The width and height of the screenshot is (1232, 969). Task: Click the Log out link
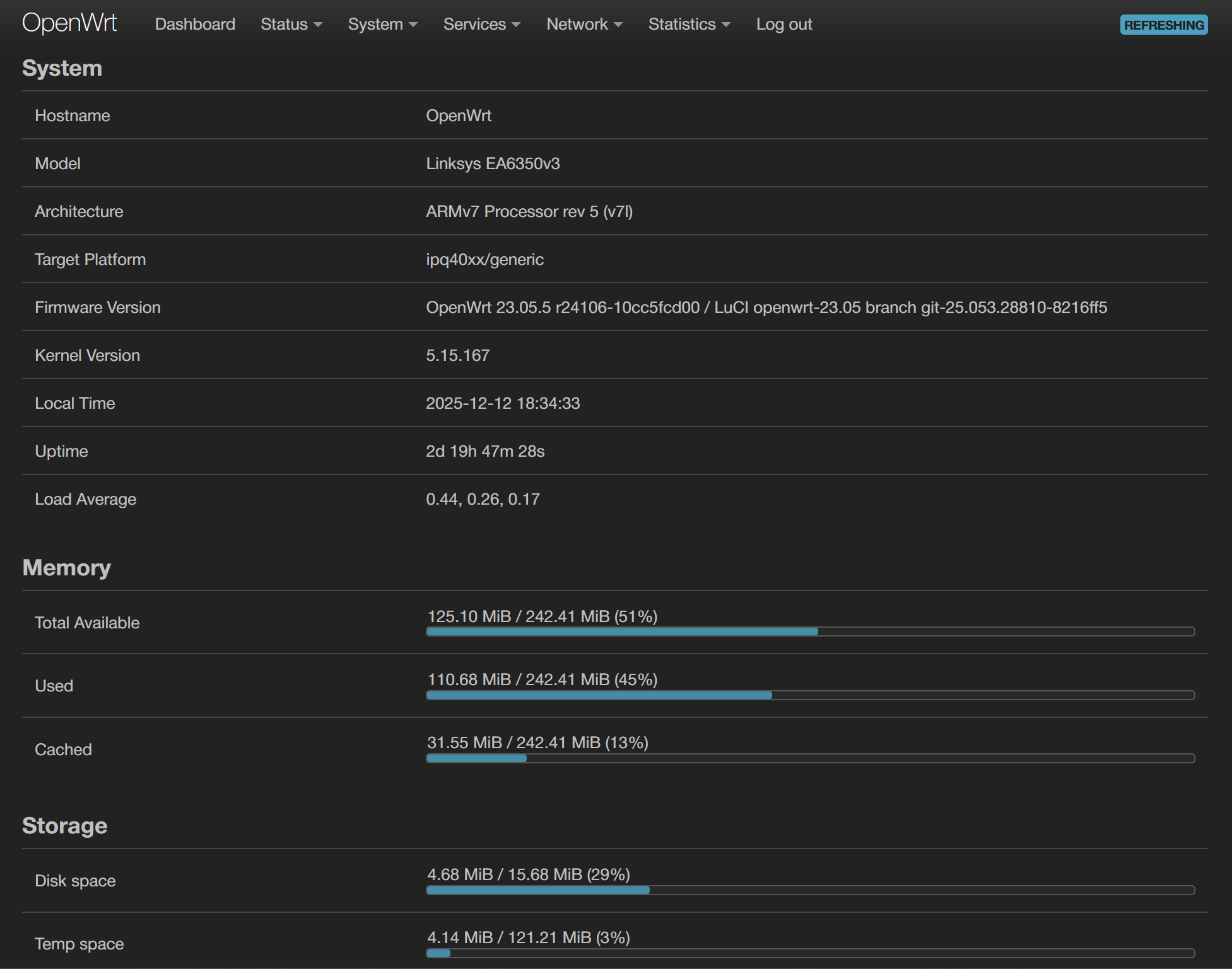point(783,24)
